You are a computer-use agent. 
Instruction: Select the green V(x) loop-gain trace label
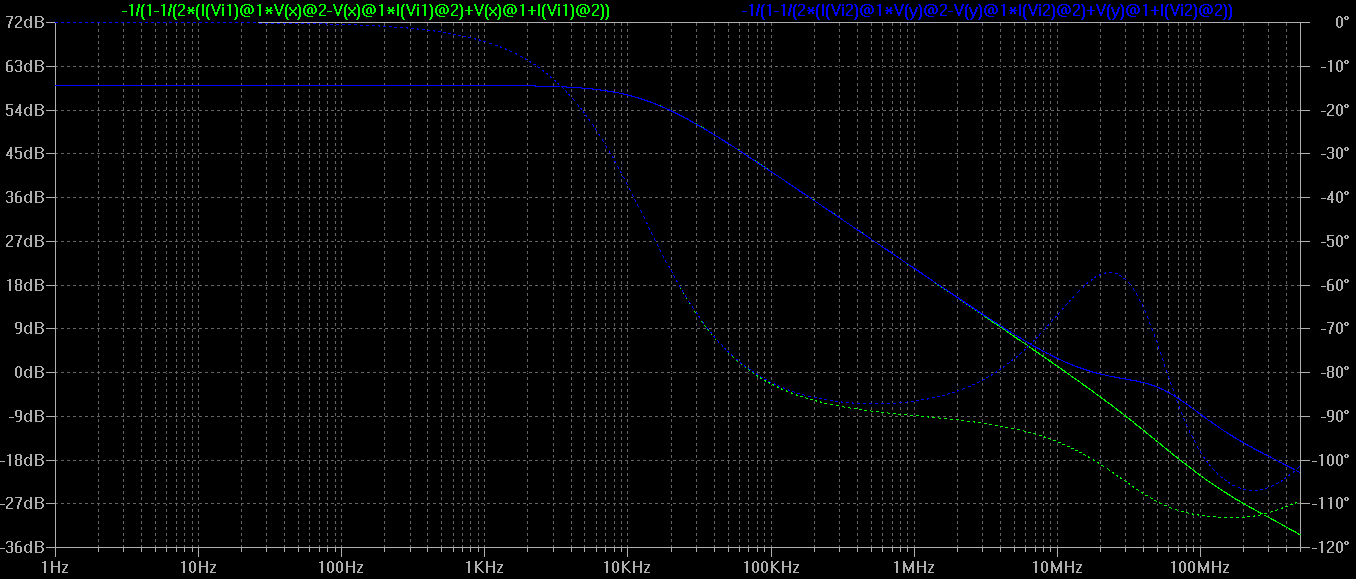point(366,10)
